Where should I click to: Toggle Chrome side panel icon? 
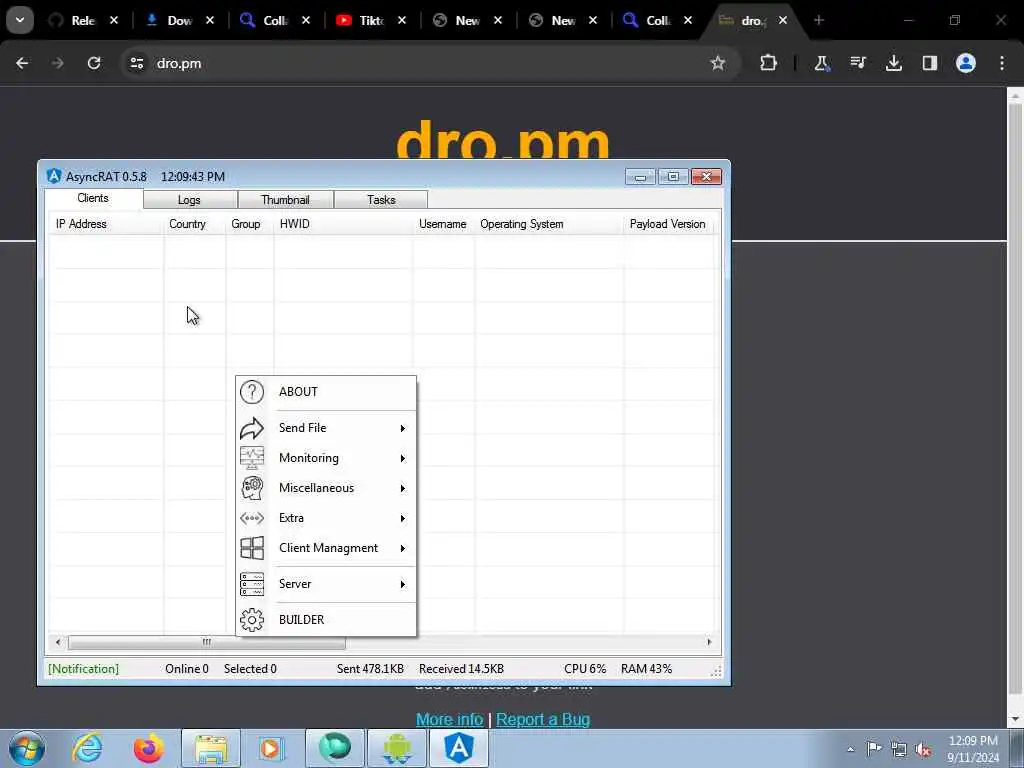click(x=929, y=63)
